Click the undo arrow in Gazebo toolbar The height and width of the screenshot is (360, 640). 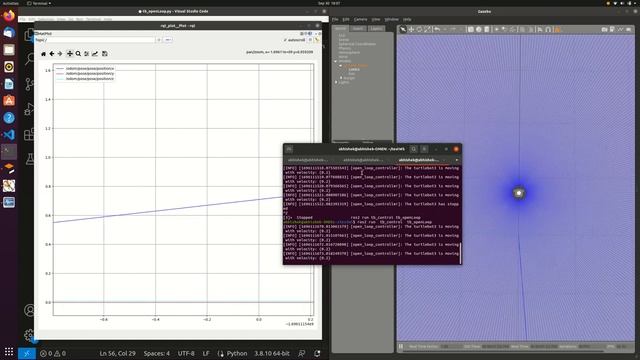[x=437, y=29]
